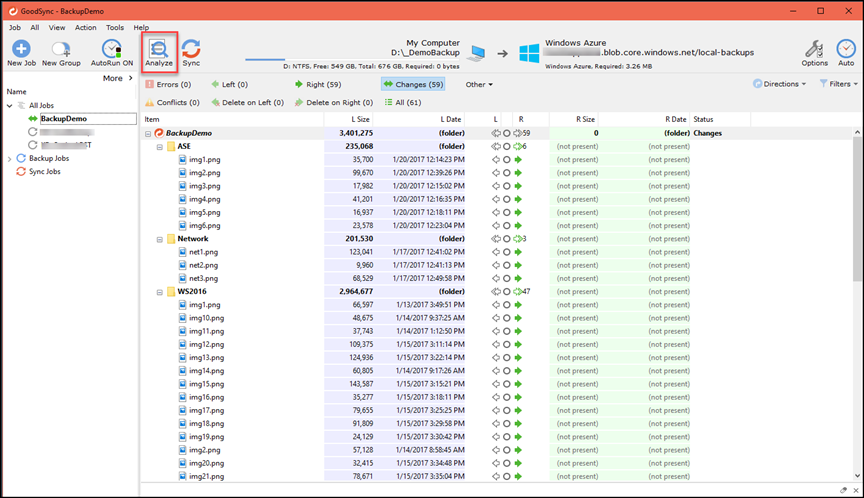
Task: Select do-nothing circle for net1.png
Action: 507,252
